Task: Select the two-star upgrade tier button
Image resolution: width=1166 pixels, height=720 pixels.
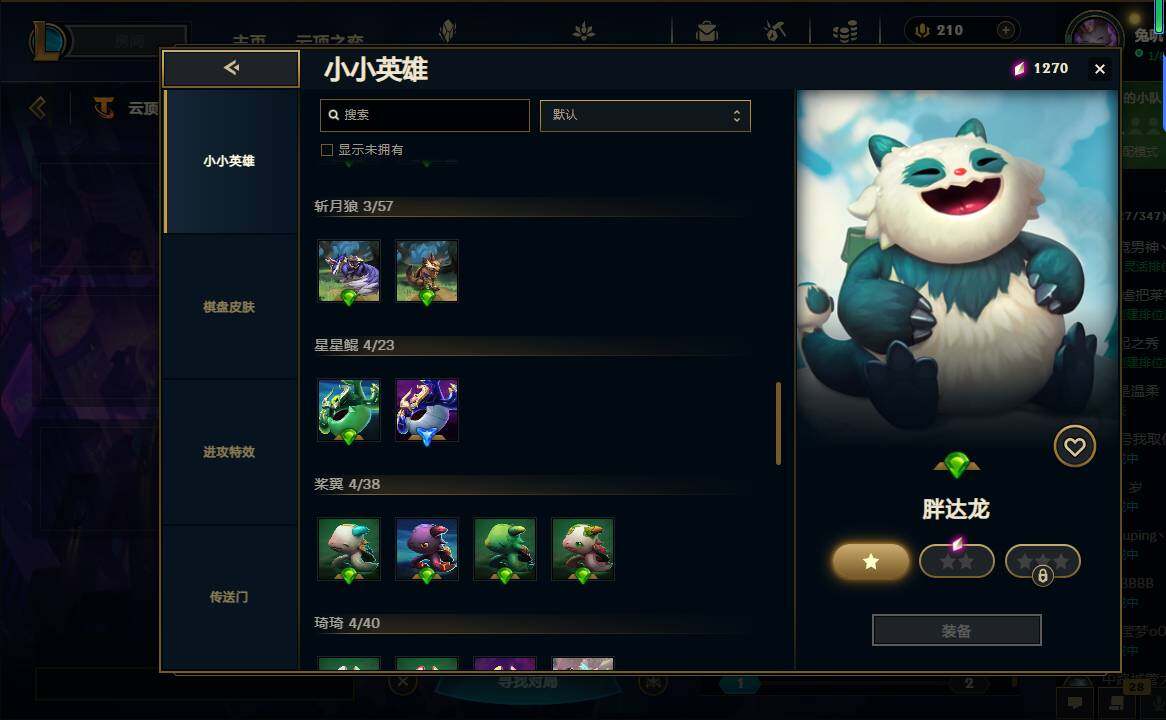Action: coord(956,561)
